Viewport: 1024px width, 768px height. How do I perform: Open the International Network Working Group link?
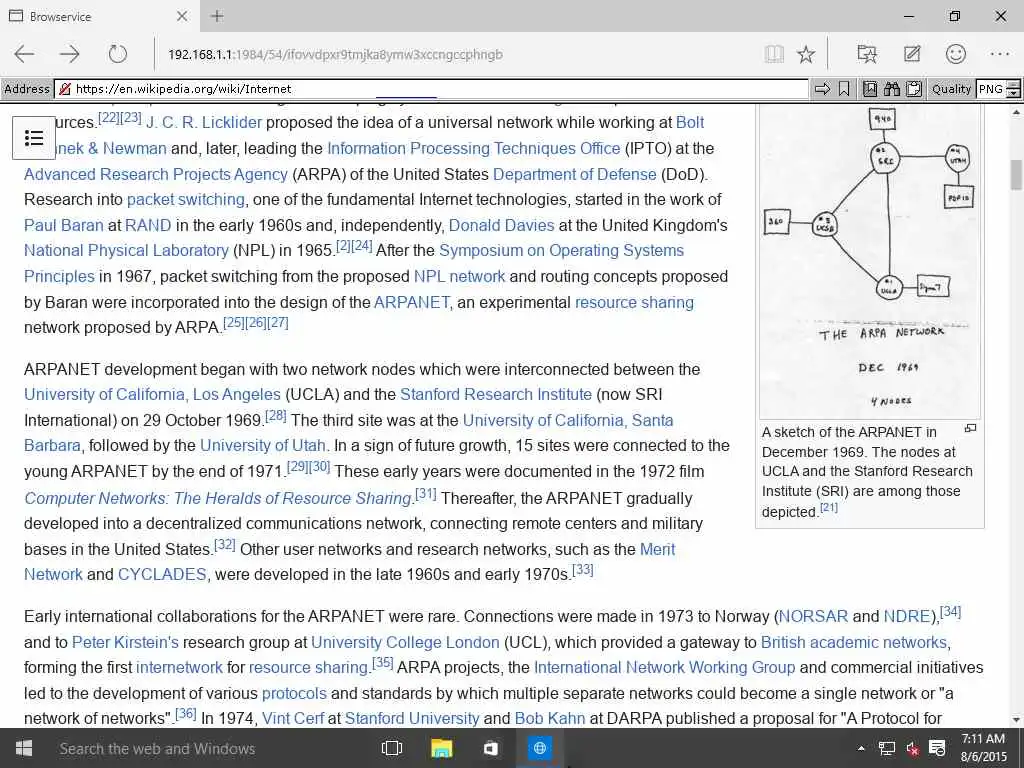(x=664, y=667)
